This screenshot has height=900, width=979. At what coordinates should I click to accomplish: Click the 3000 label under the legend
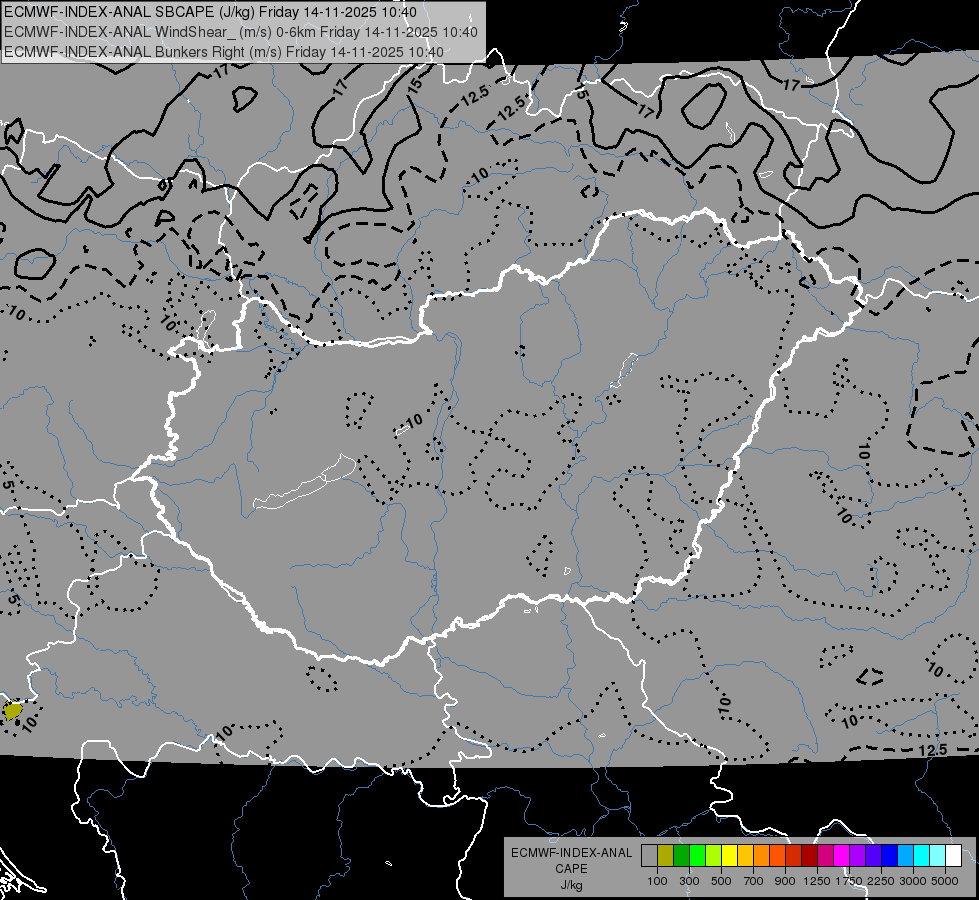click(x=913, y=881)
